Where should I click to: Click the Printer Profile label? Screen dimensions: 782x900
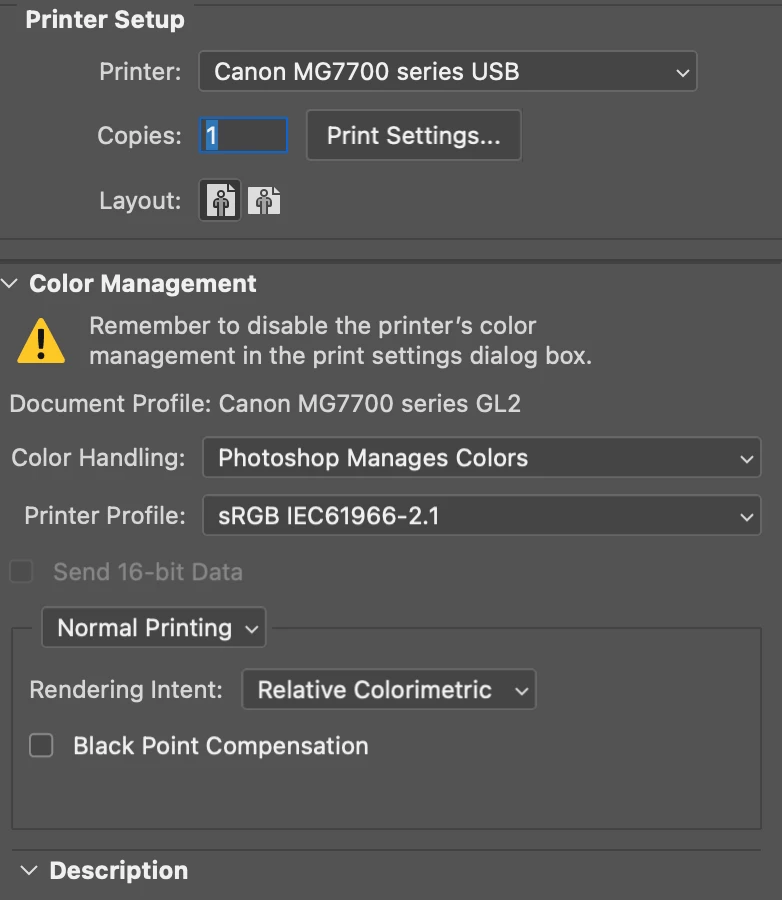click(x=105, y=515)
